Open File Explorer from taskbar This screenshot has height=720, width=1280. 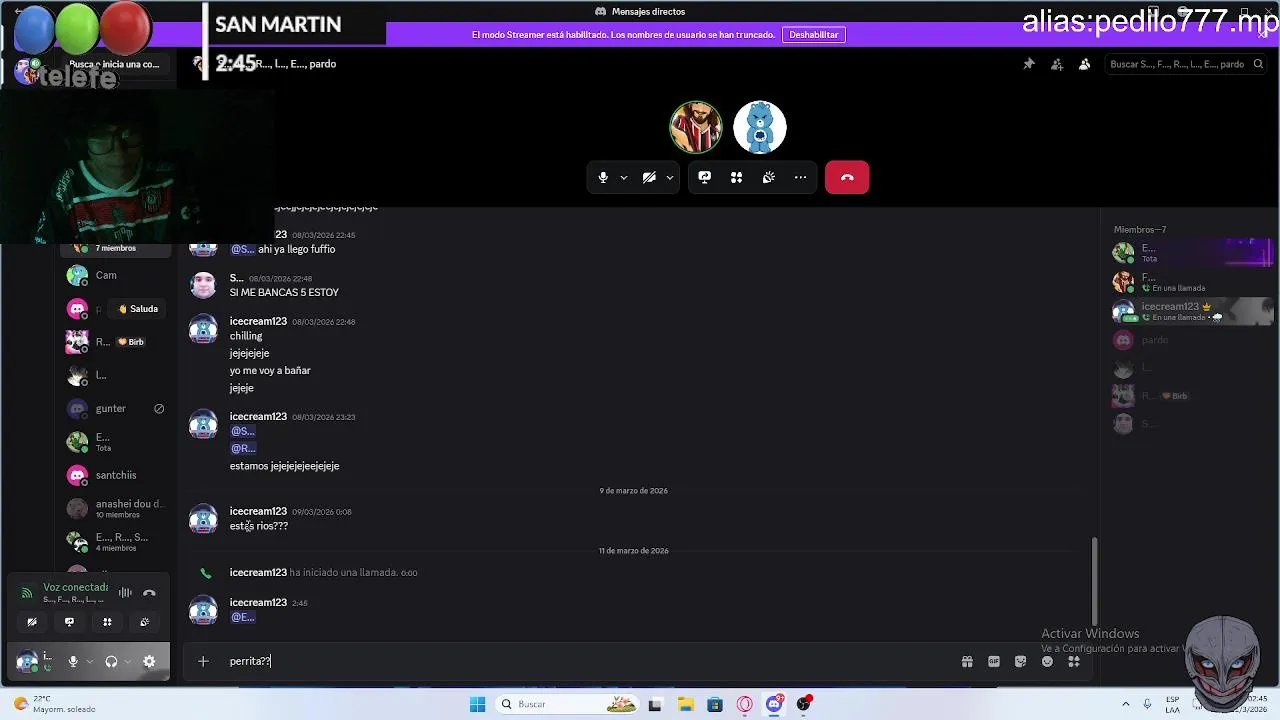coord(685,704)
